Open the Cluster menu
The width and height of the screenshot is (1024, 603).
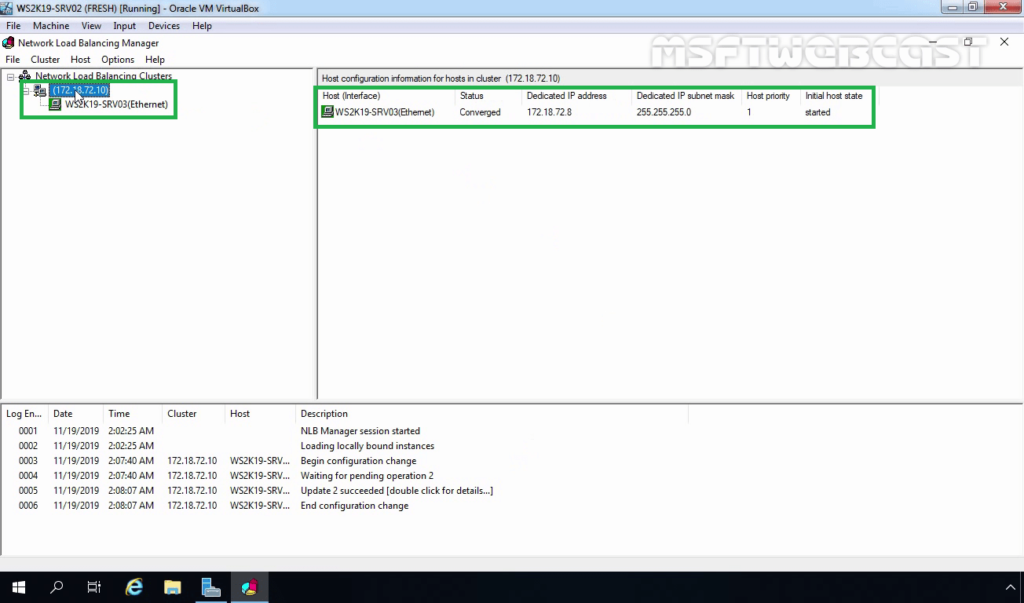click(x=45, y=59)
